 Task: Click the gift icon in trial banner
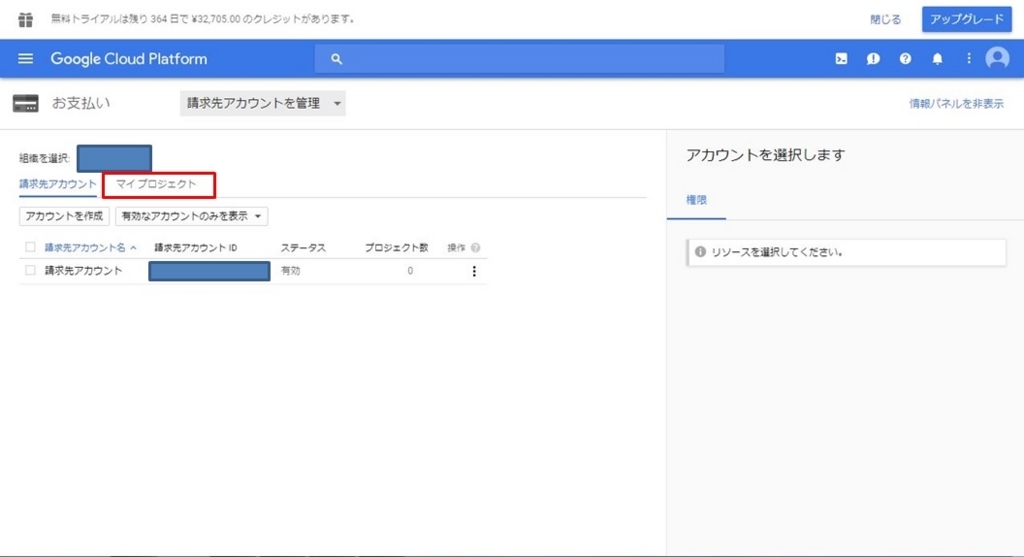25,20
